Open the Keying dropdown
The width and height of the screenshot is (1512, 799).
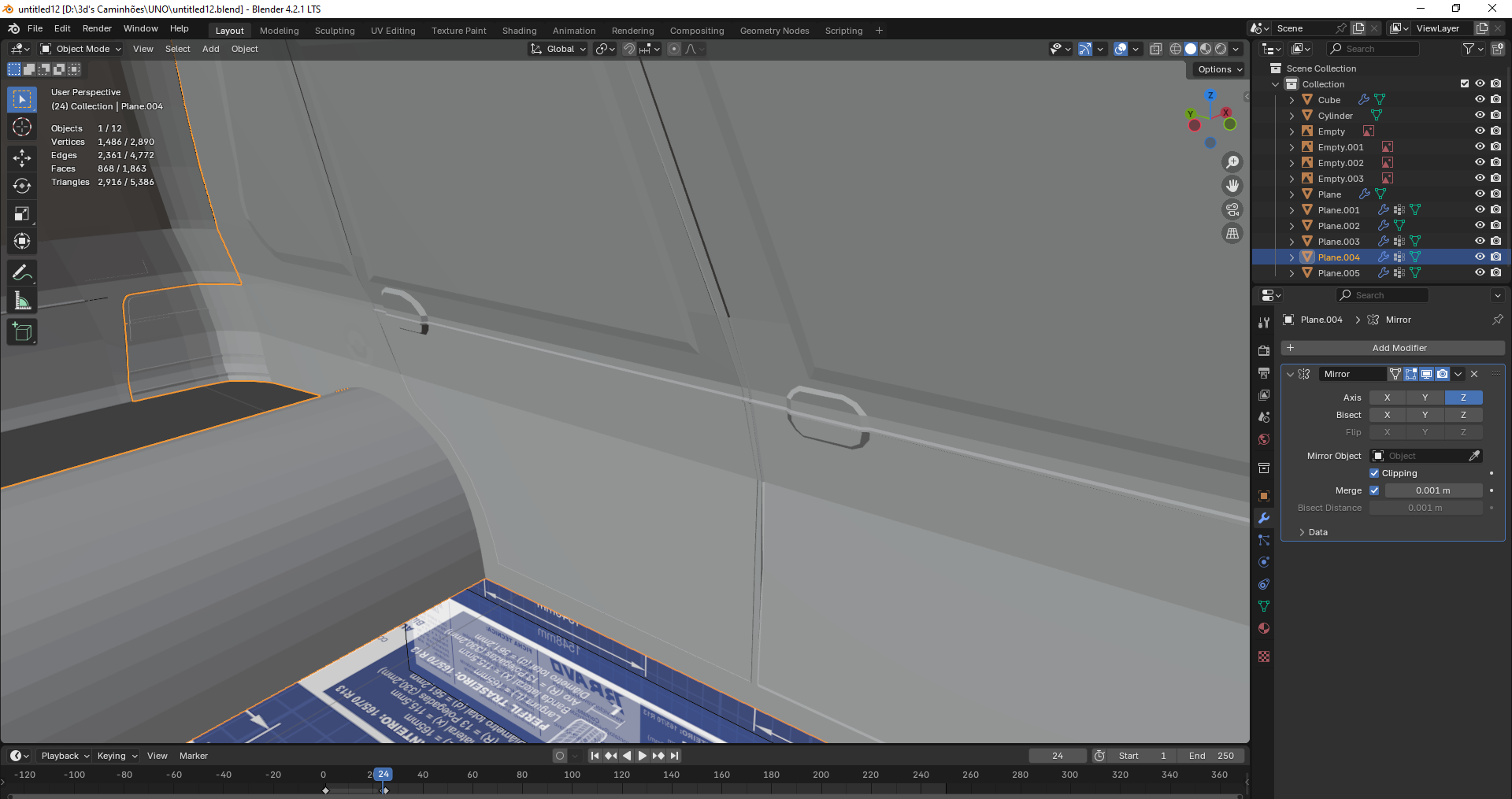click(x=117, y=756)
